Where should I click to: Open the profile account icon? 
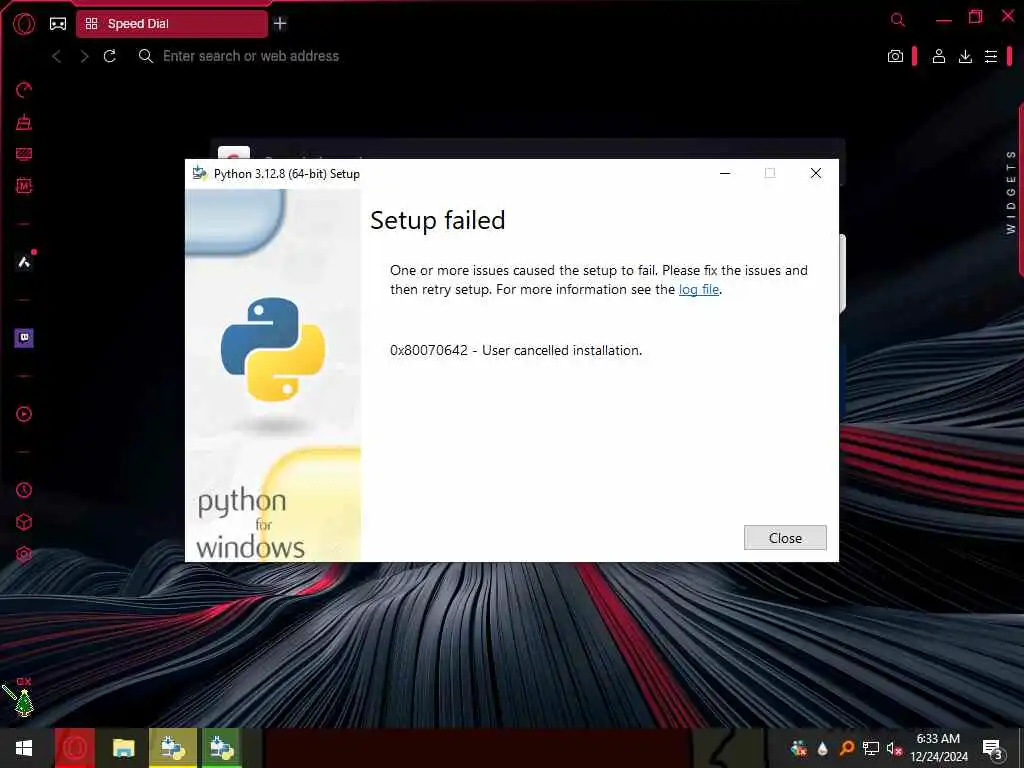[x=938, y=56]
